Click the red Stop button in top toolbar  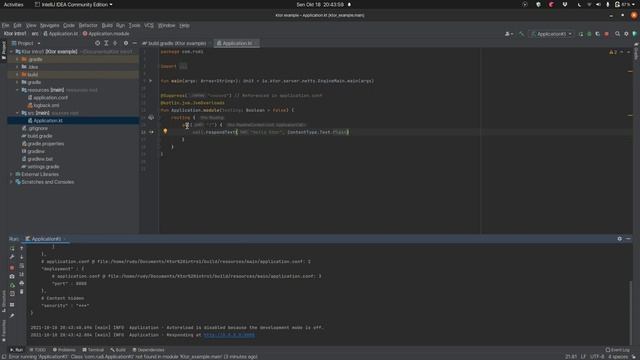tap(607, 34)
